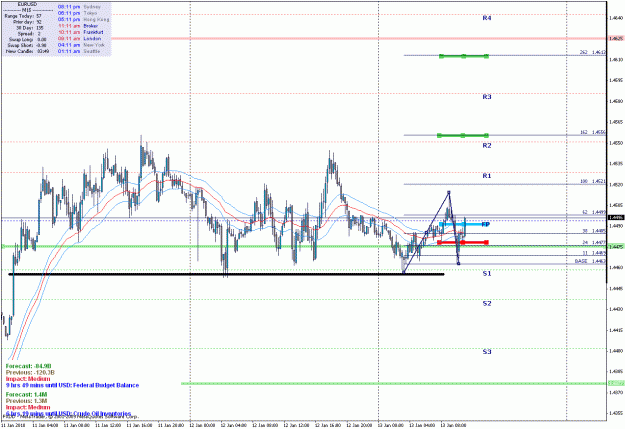The width and height of the screenshot is (625, 429).
Task: Click the Forecast -84.9B news line
Action: coord(29,366)
